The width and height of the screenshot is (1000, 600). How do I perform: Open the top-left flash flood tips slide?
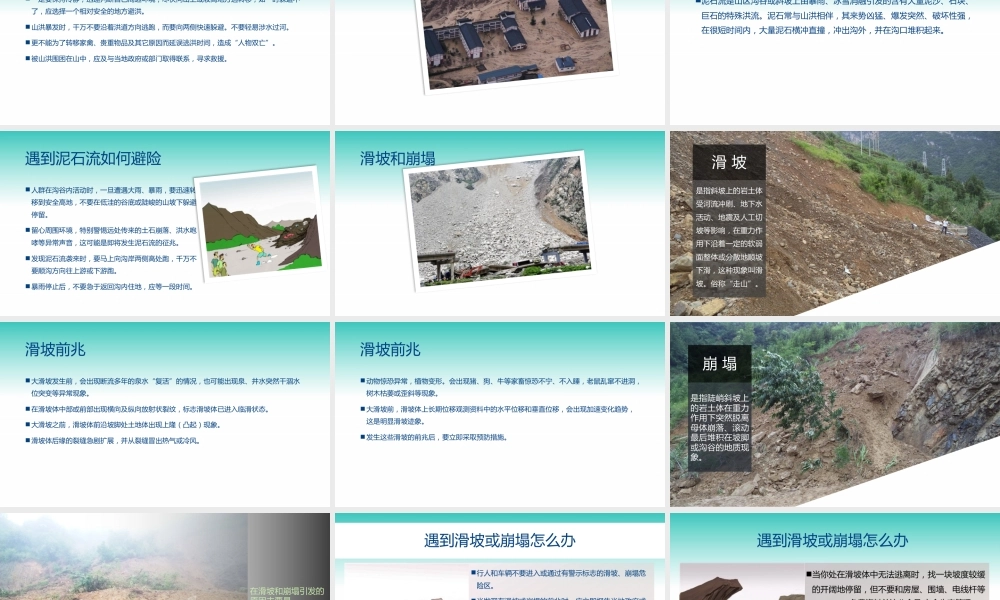tap(165, 62)
